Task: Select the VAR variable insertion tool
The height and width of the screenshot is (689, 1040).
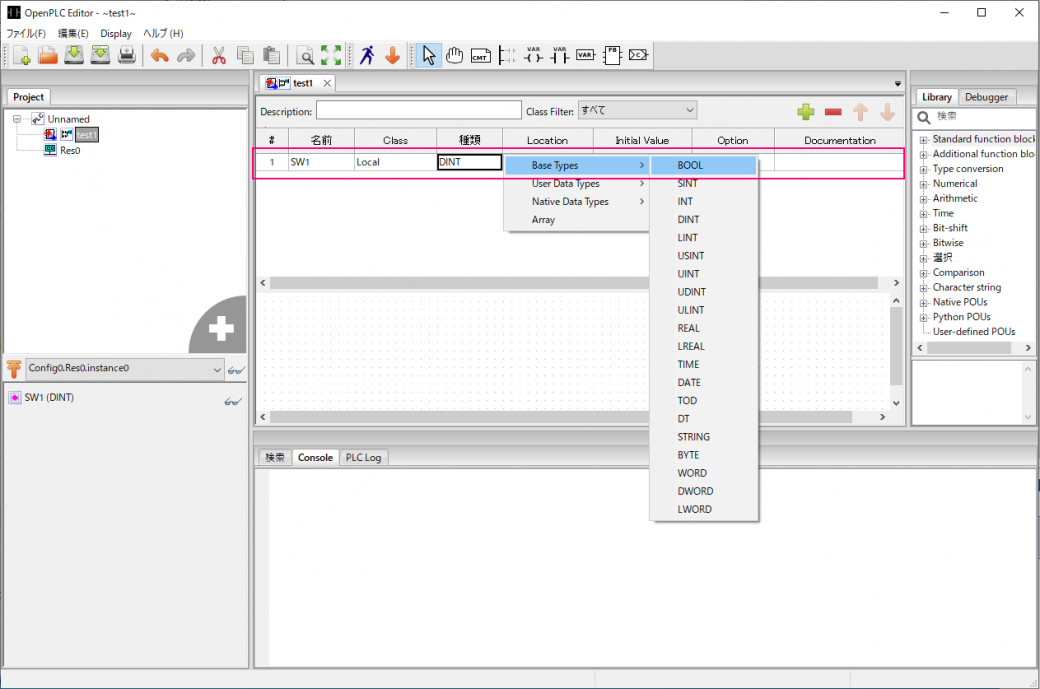Action: [x=584, y=55]
